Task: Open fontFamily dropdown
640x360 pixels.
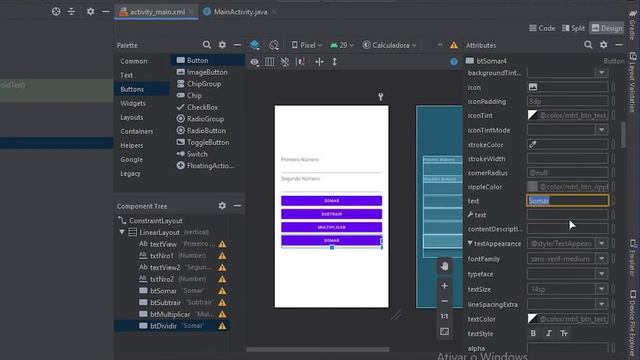Action: click(602, 259)
